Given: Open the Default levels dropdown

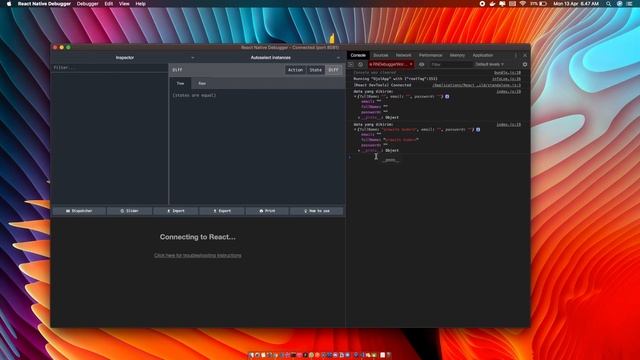Looking at the screenshot, I should (490, 64).
